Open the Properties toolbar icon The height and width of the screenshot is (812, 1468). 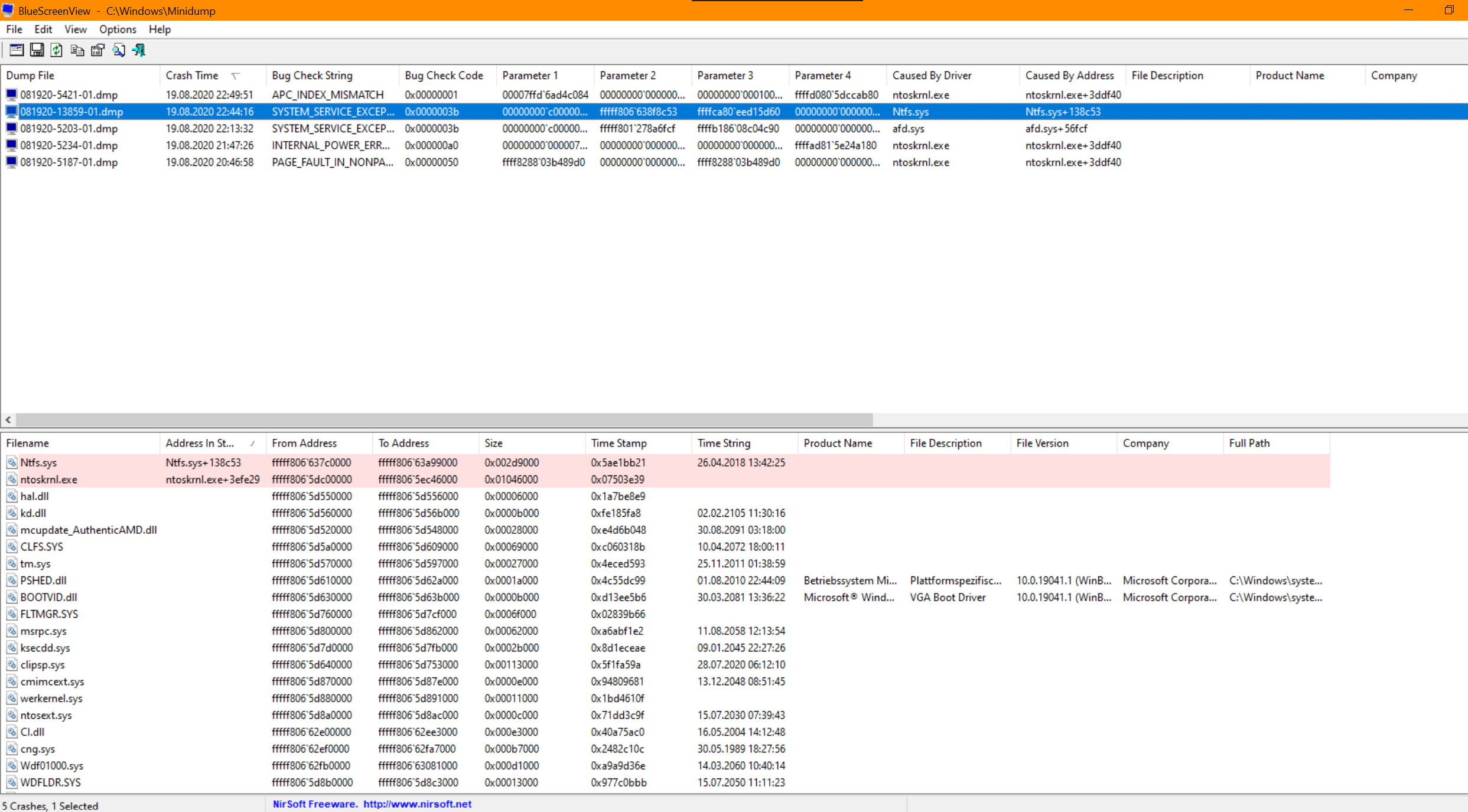click(97, 50)
